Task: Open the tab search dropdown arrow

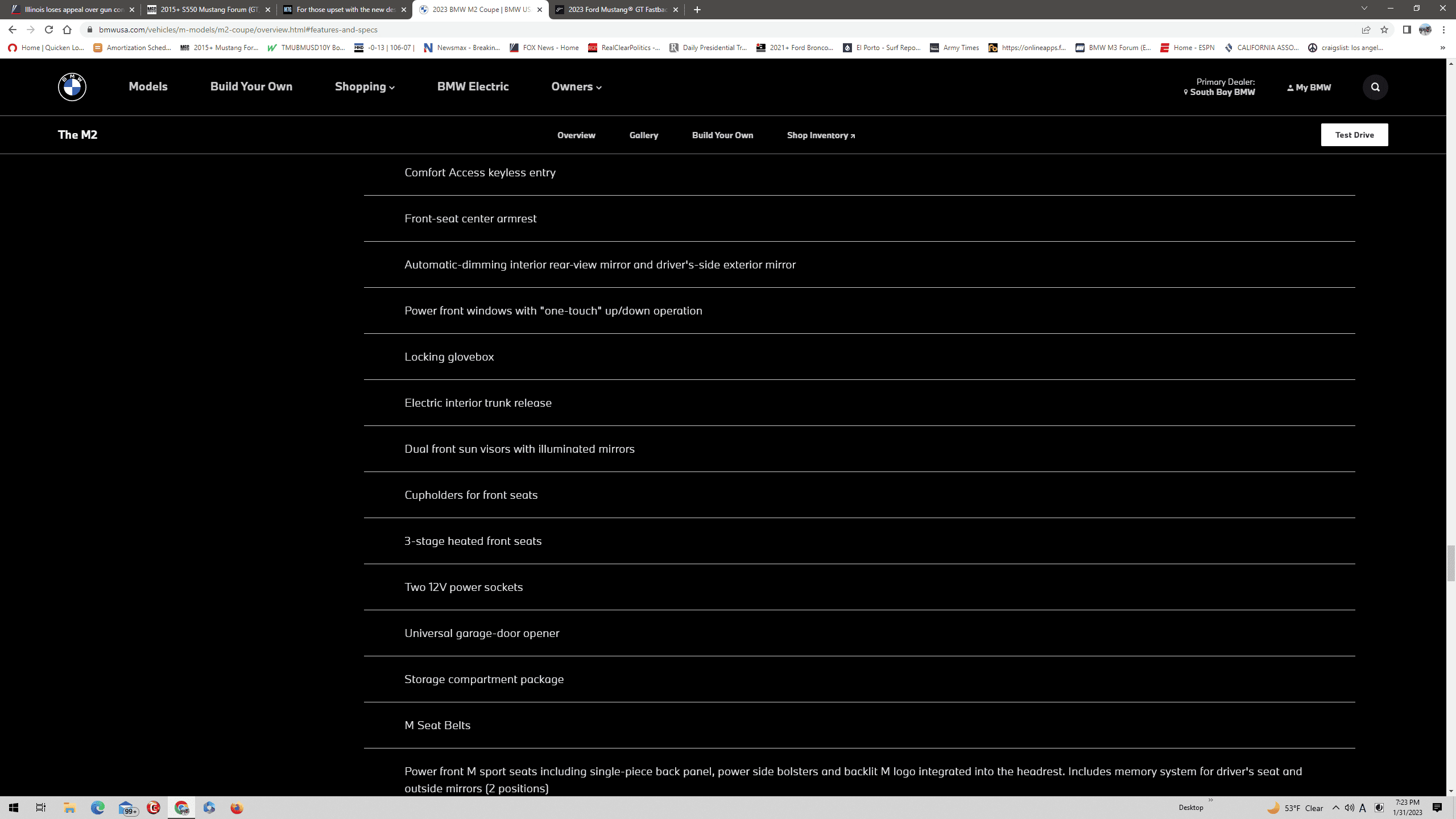Action: coord(1364,9)
